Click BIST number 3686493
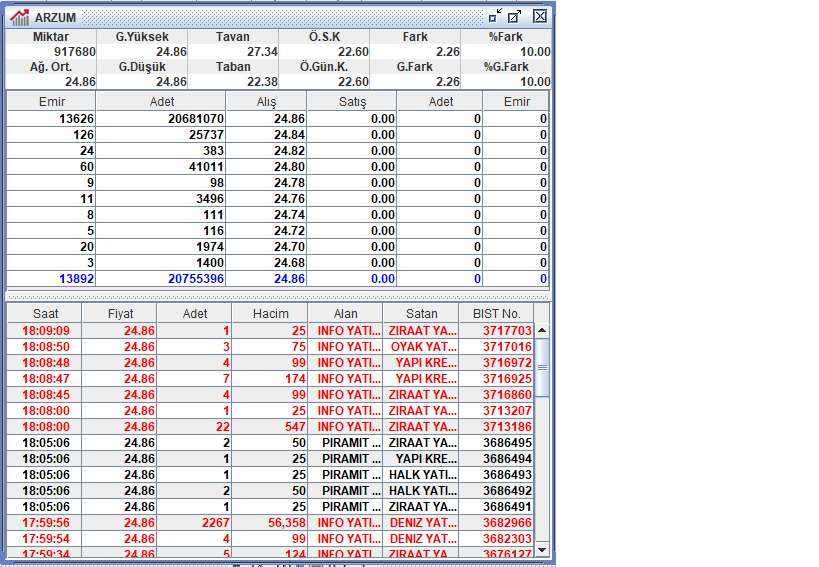819x567 pixels. point(507,475)
